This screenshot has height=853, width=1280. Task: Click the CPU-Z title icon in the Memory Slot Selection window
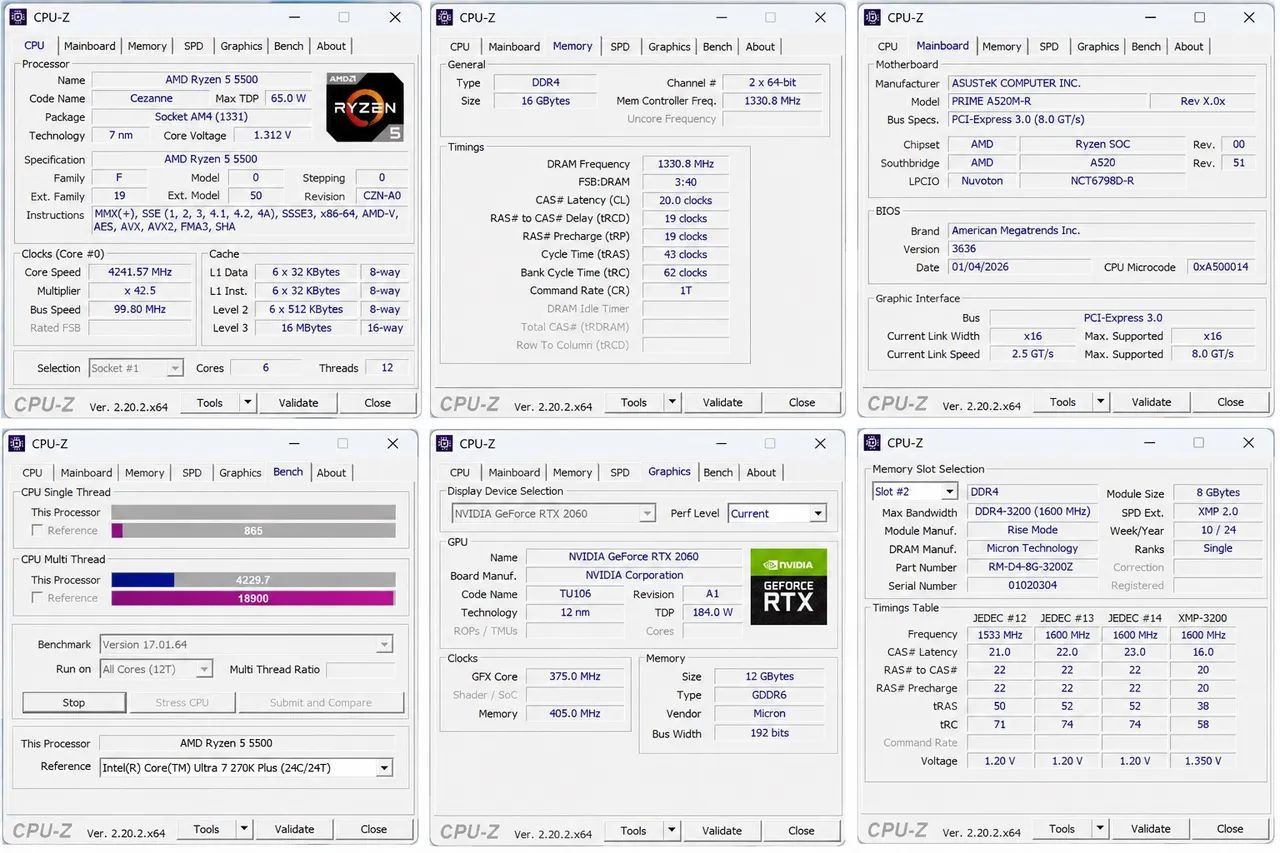pos(873,443)
